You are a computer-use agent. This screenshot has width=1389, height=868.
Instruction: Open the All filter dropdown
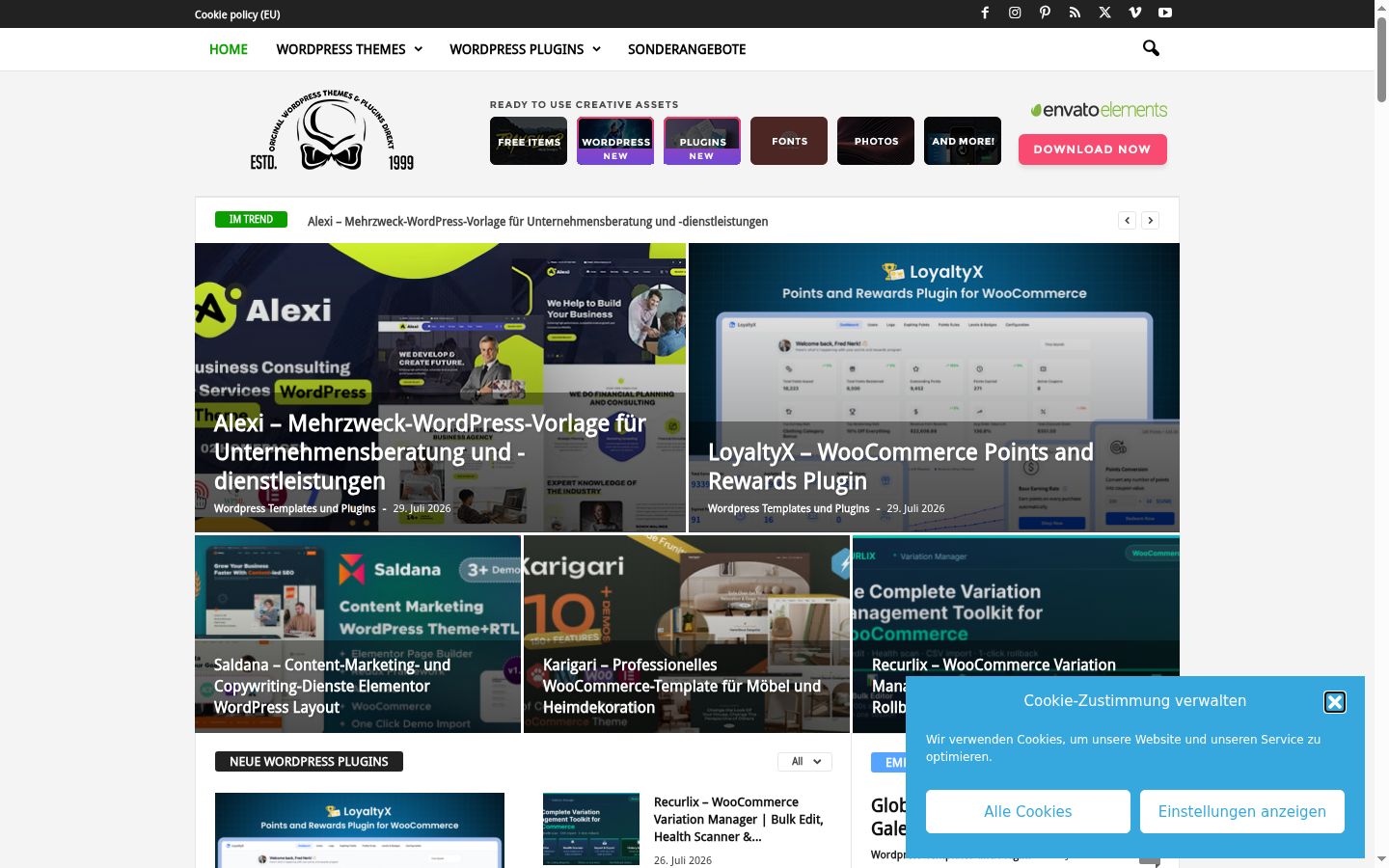[x=804, y=762]
